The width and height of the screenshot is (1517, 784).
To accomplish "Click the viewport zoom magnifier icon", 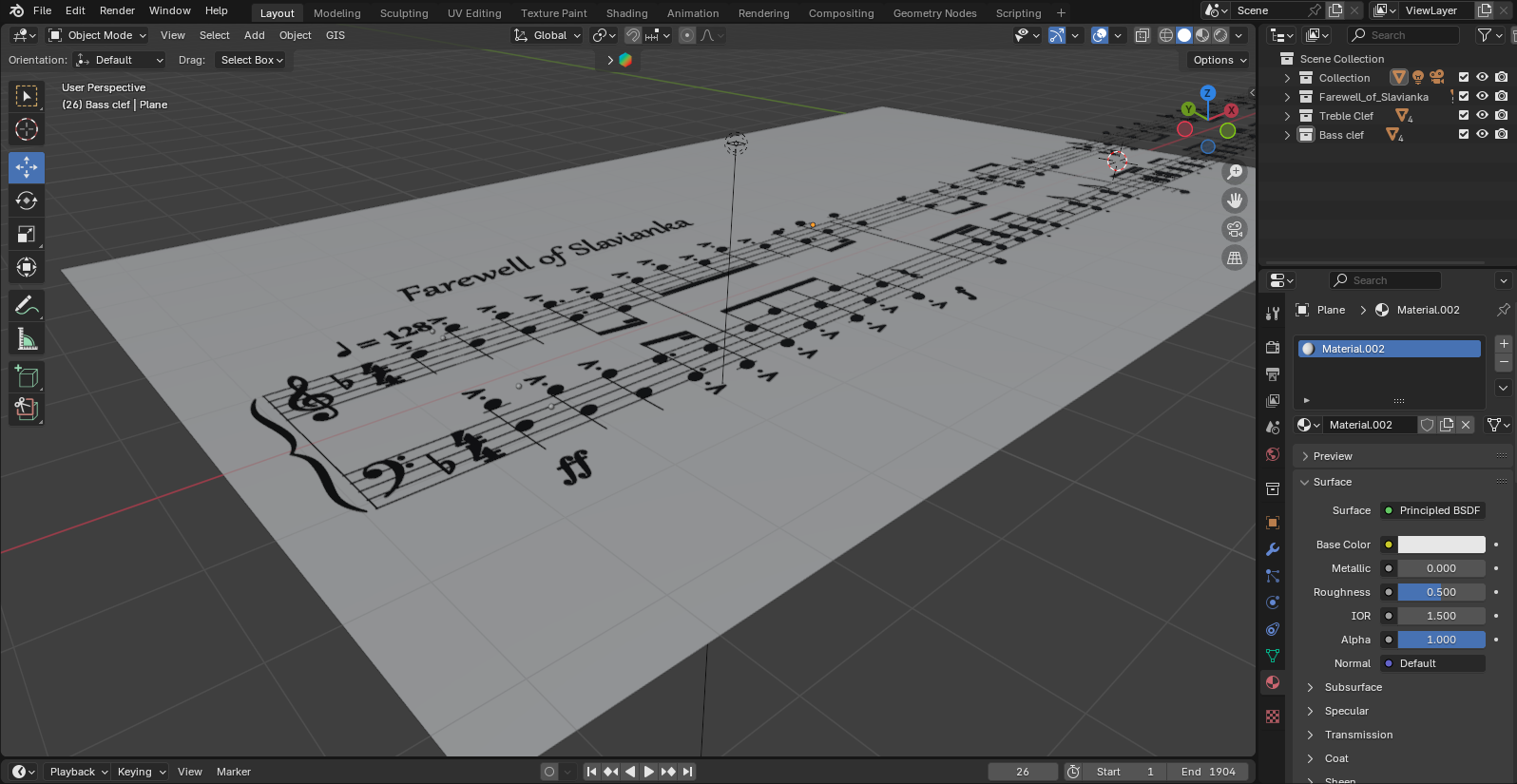I will (1235, 172).
